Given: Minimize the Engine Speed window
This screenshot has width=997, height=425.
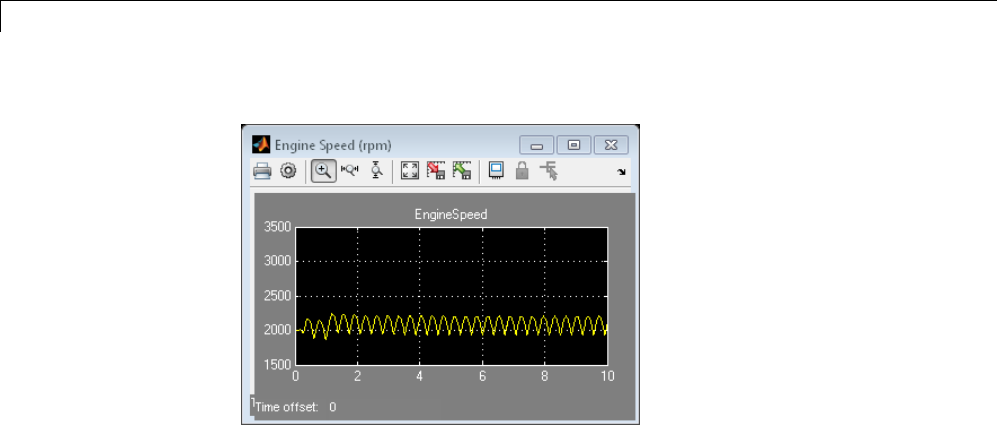Looking at the screenshot, I should (537, 145).
